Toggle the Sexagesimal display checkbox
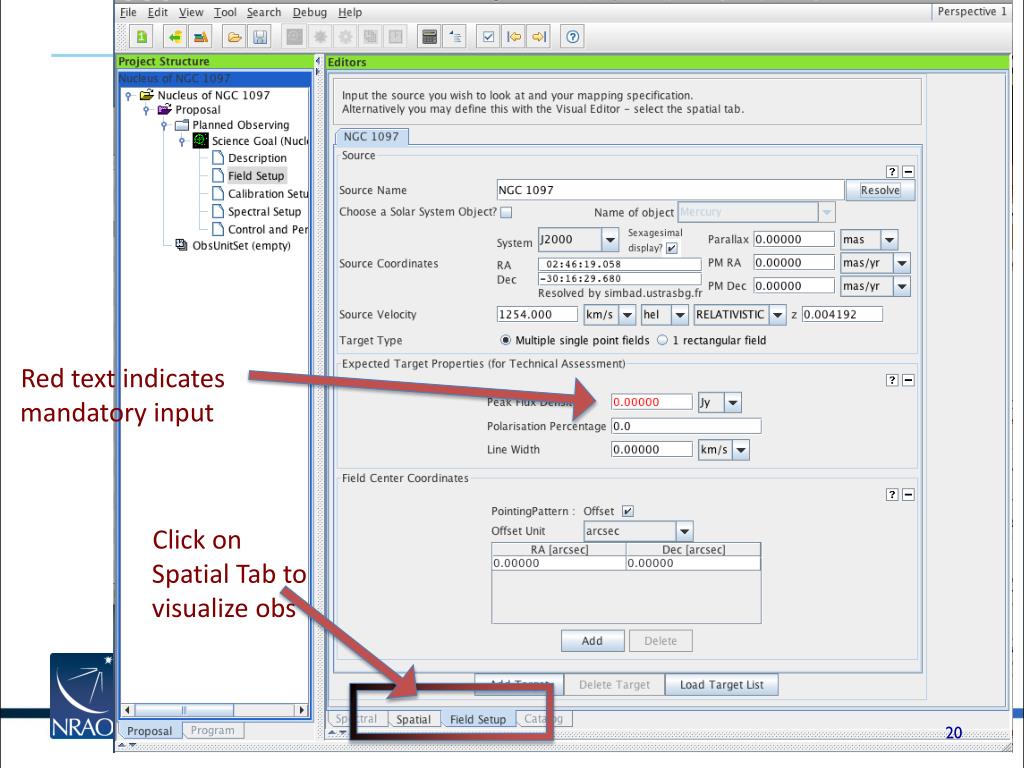This screenshot has width=1024, height=768. point(671,248)
